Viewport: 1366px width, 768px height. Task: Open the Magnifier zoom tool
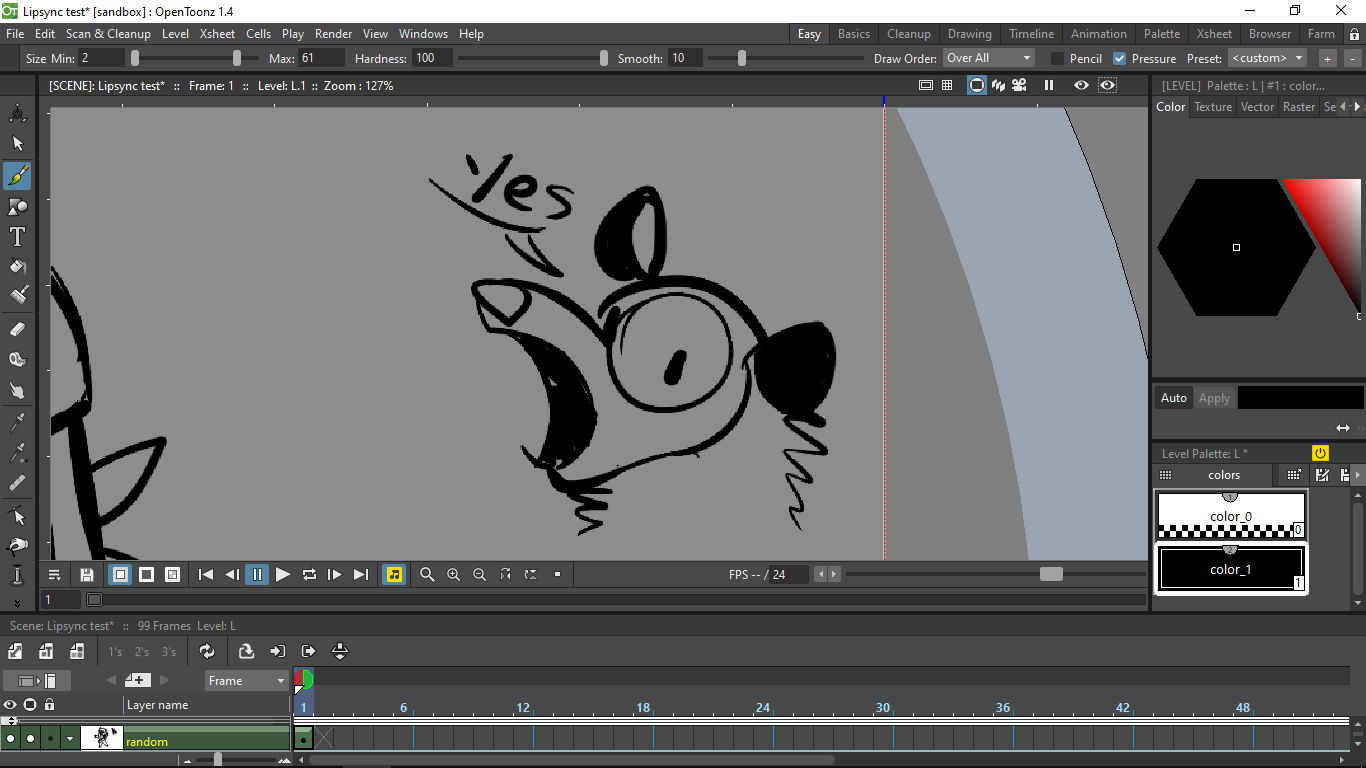[427, 574]
